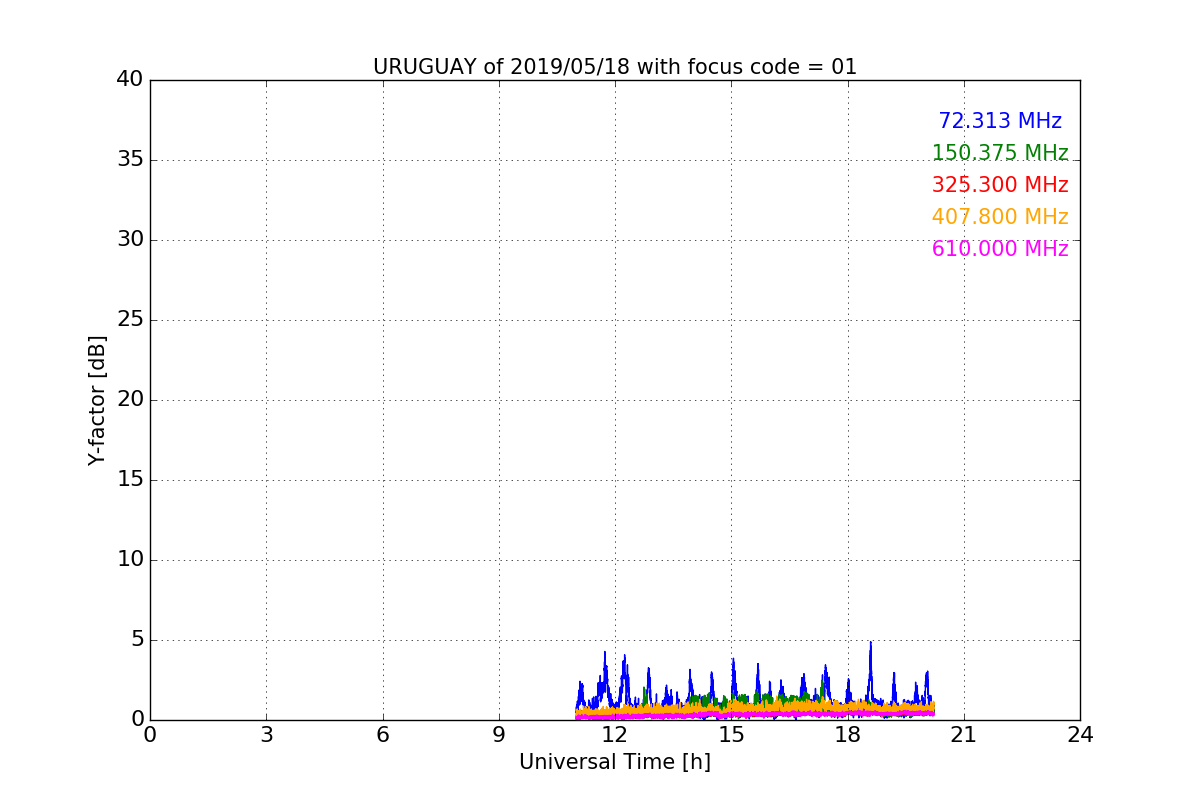The height and width of the screenshot is (800, 1200).
Task: Click the 'Universal Time [h]' axis label
Action: point(615,762)
